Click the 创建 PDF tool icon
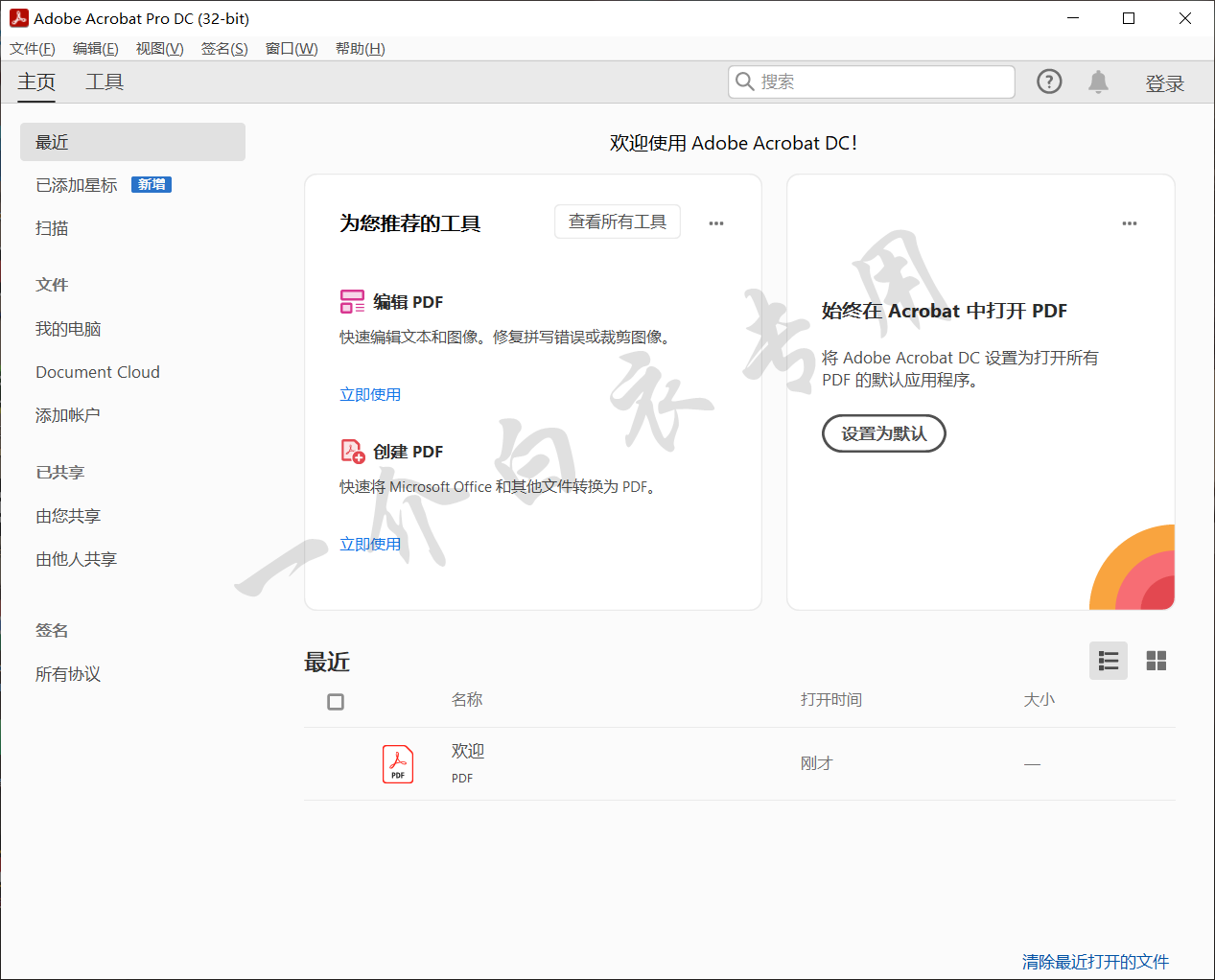The image size is (1215, 980). 352,451
